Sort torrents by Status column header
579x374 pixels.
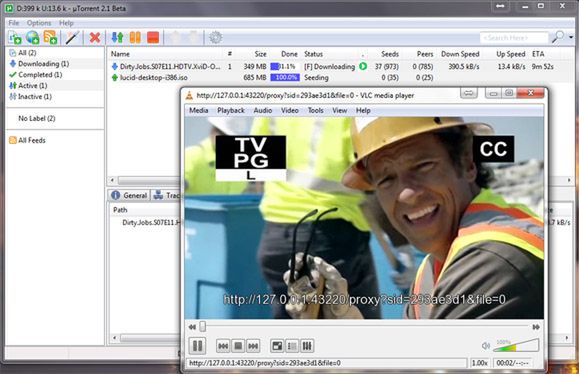[314, 54]
